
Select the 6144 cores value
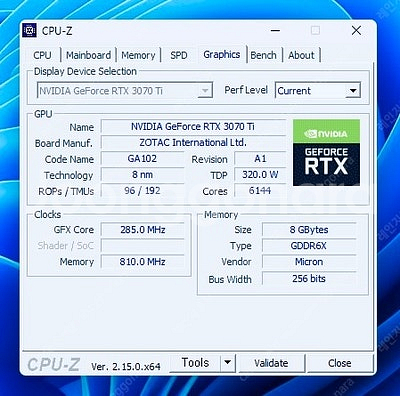point(260,191)
